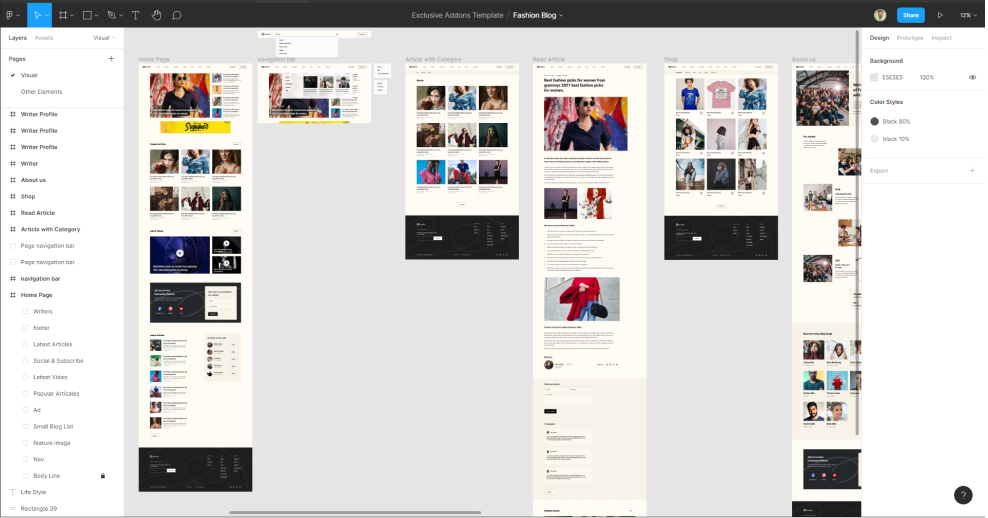Click the E5E5E5 background color swatch

click(x=874, y=77)
